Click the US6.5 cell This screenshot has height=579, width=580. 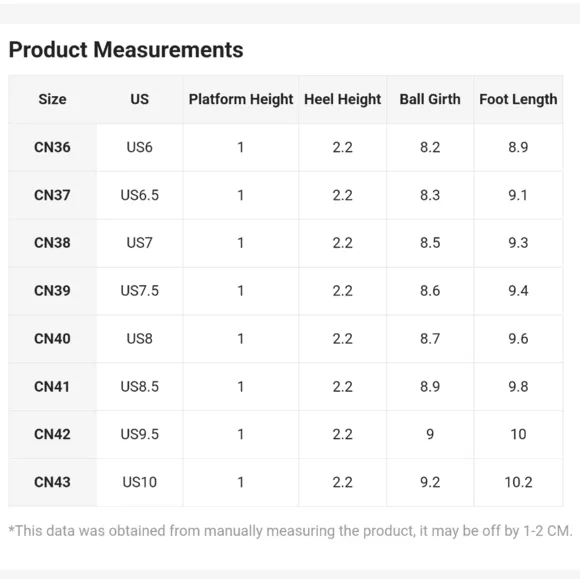click(x=139, y=195)
